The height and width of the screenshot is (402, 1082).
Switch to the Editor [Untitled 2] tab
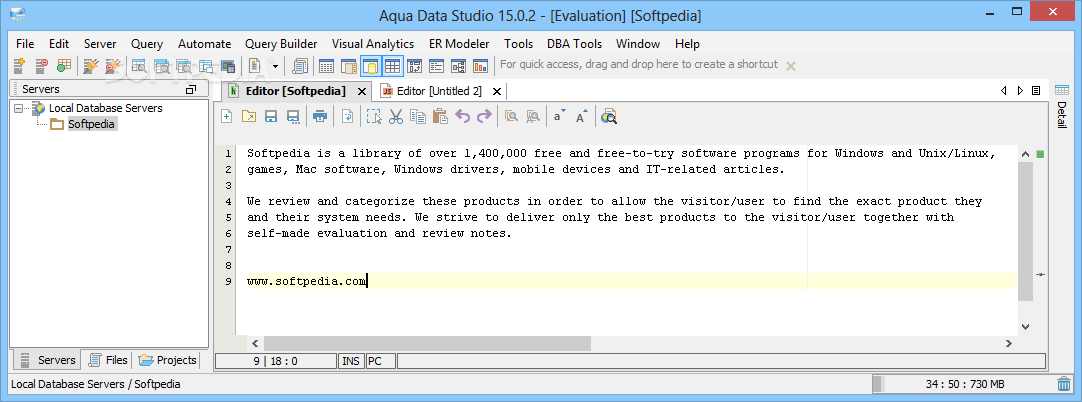(439, 90)
